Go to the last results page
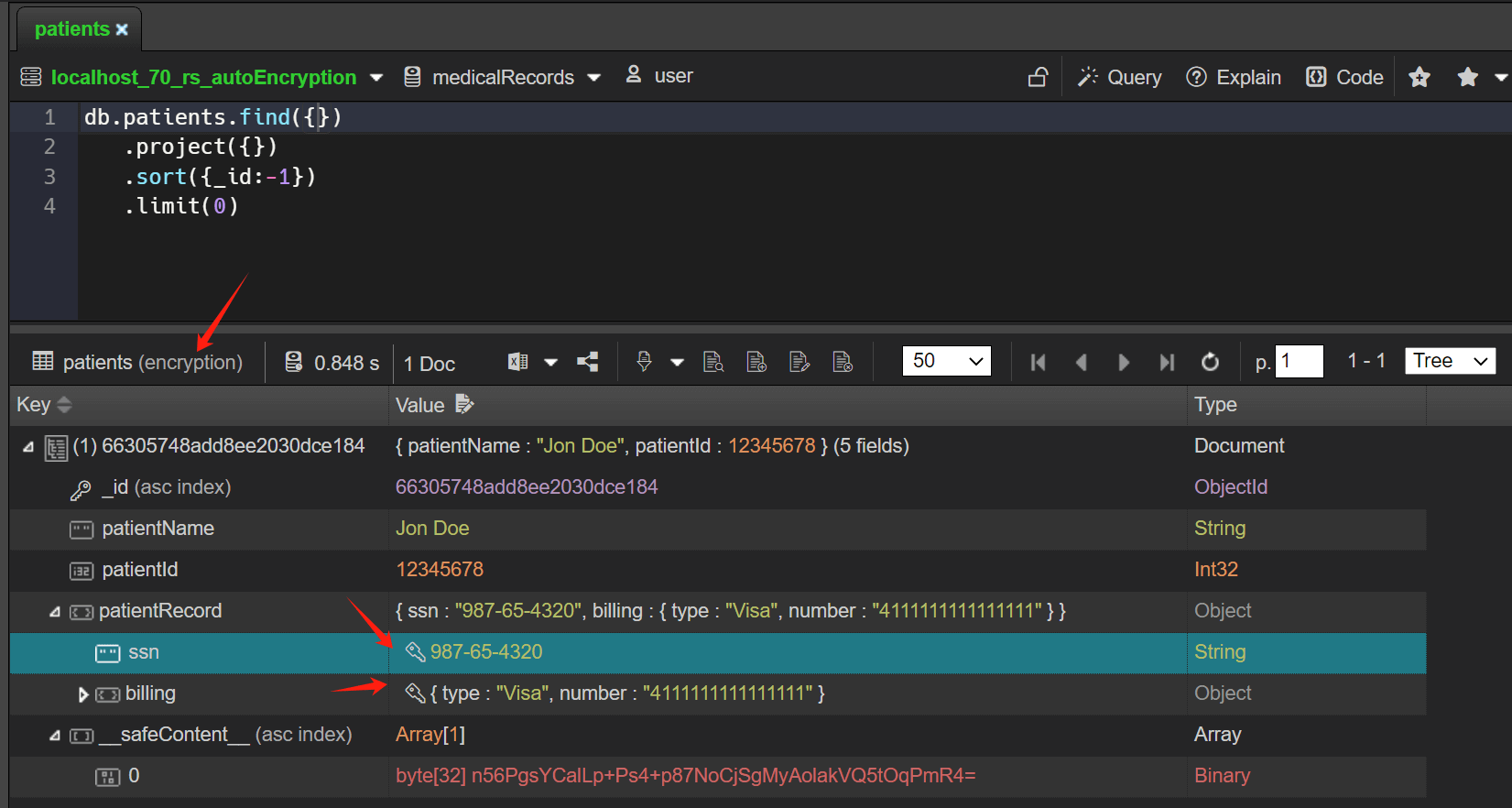This screenshot has height=808, width=1512. click(x=1167, y=363)
